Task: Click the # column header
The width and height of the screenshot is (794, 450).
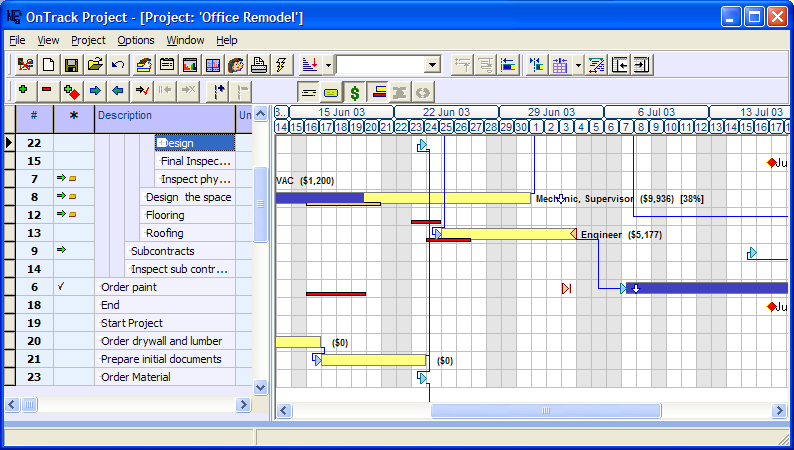Action: (34, 119)
